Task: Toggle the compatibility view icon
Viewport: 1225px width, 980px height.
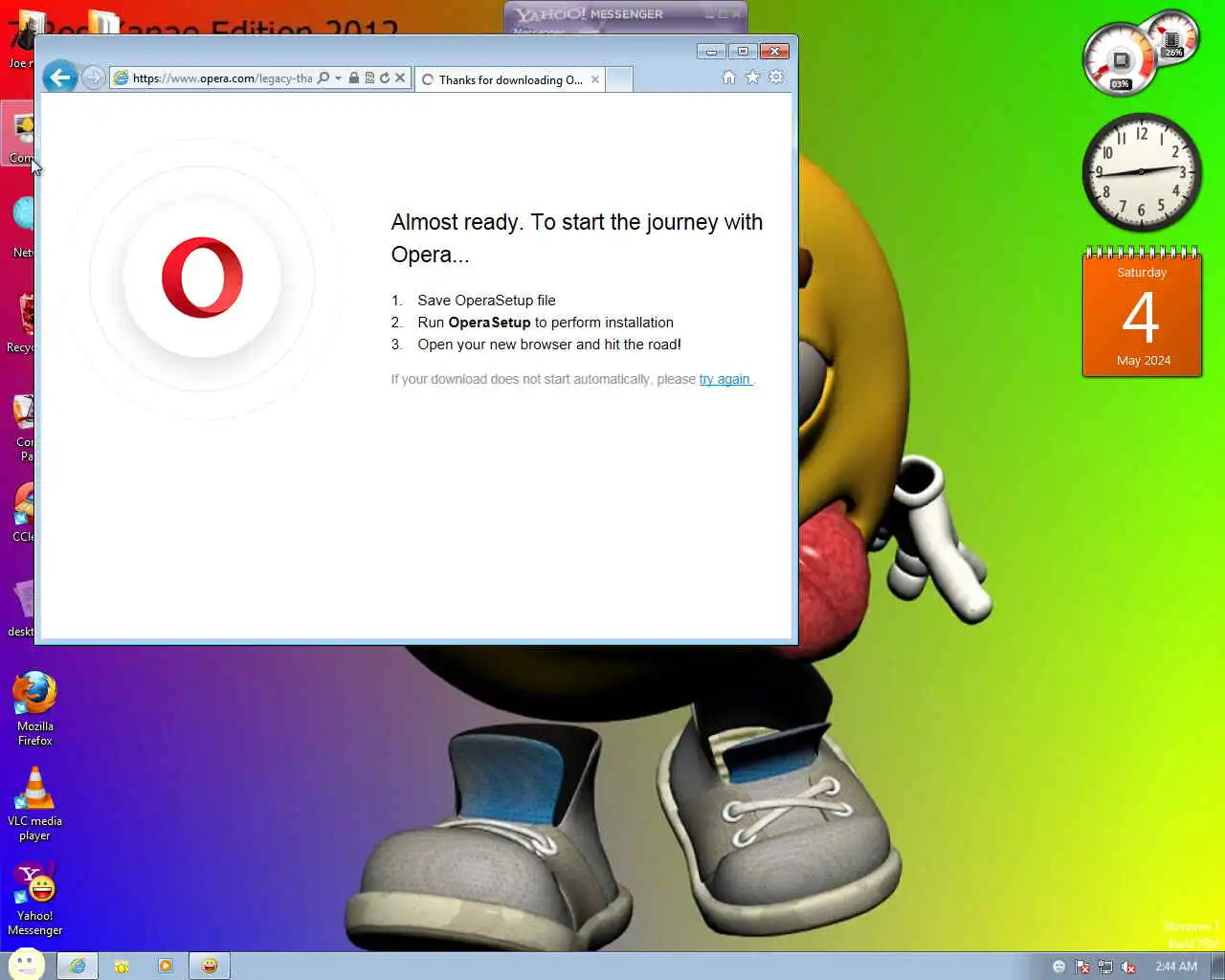Action: (x=369, y=78)
